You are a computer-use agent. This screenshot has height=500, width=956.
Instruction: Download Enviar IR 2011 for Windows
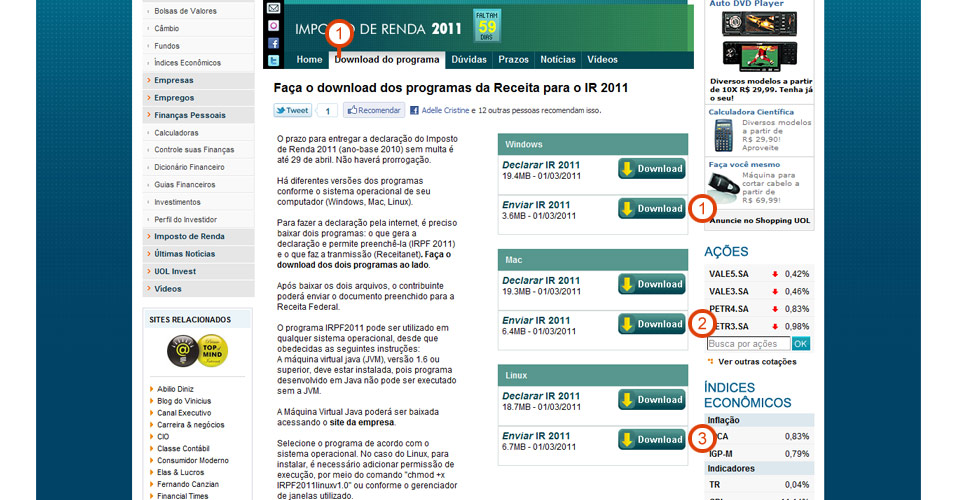[652, 209]
